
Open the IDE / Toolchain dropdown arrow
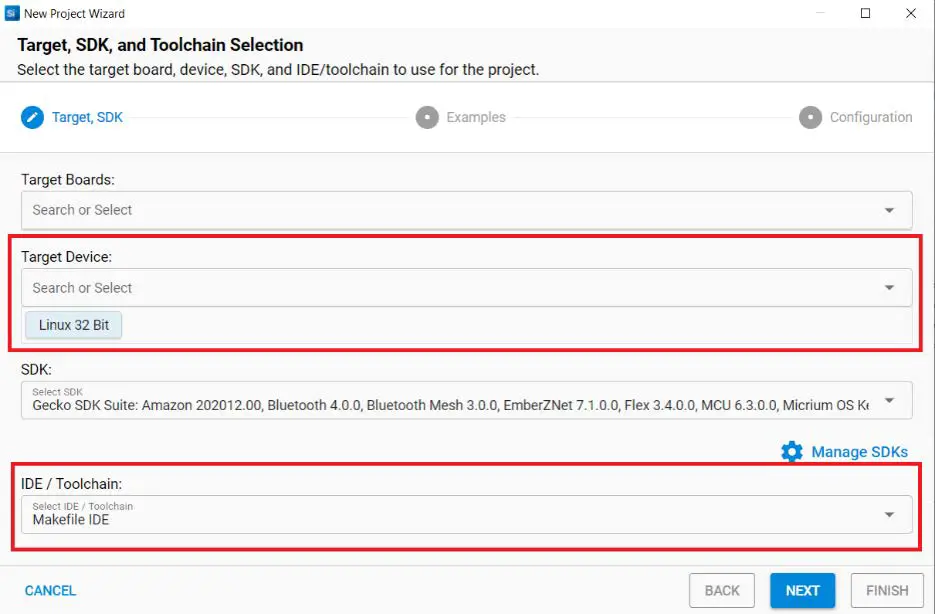coord(889,515)
